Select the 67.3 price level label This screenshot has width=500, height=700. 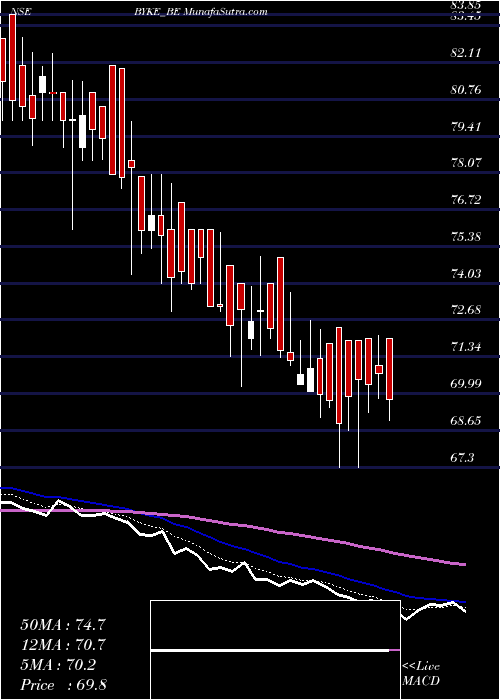[463, 458]
